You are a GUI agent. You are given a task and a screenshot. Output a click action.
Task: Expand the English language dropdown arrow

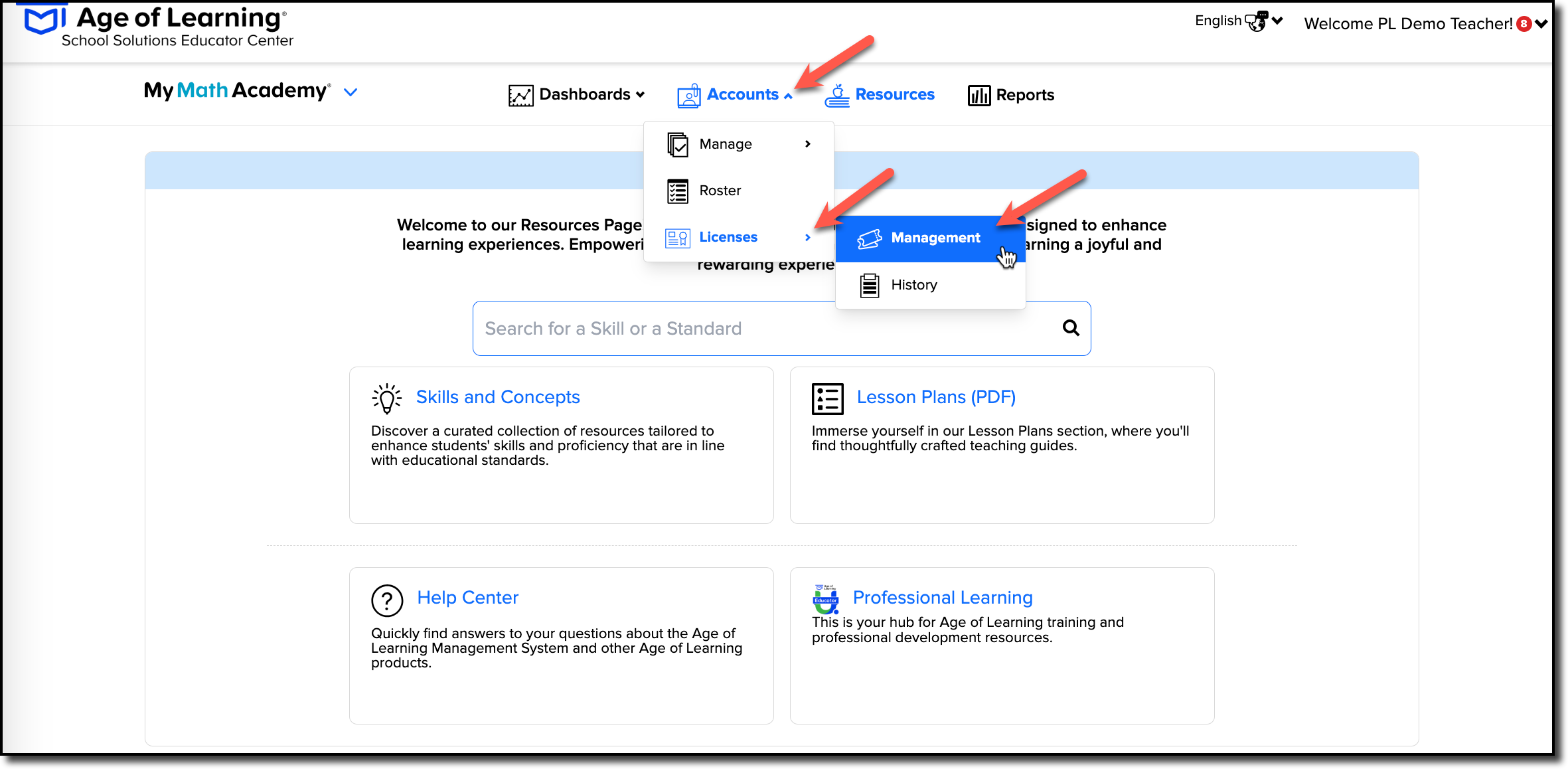[1277, 21]
